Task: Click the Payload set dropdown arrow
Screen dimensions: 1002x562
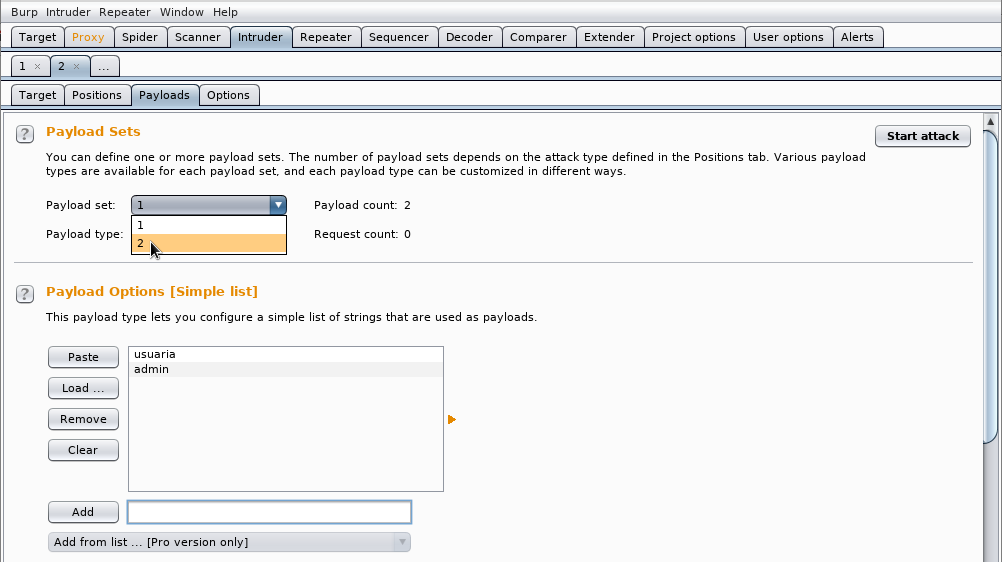Action: [x=278, y=205]
